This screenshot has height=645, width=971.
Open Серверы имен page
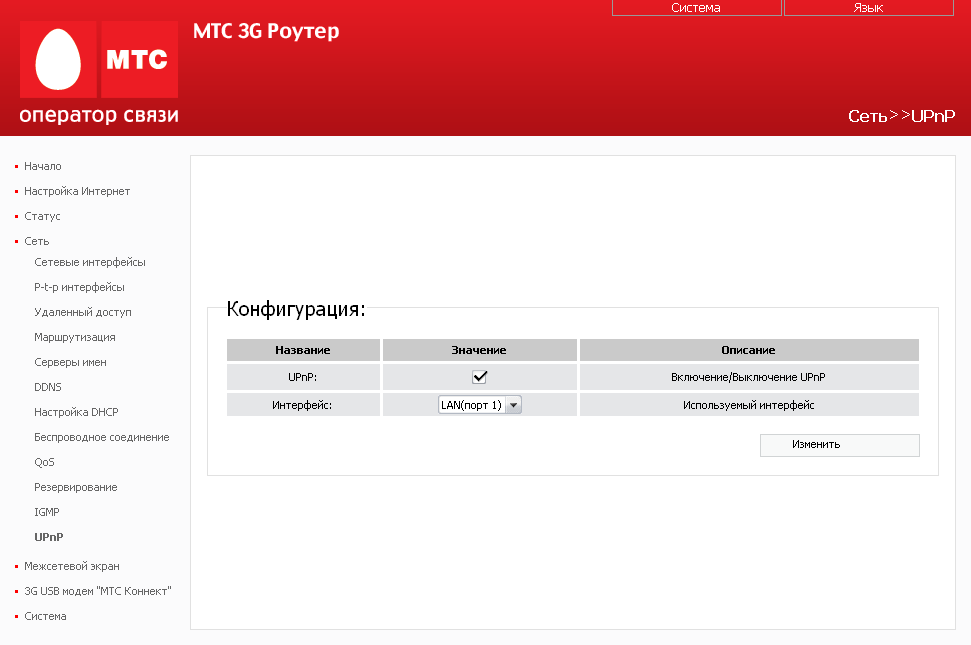tap(71, 362)
